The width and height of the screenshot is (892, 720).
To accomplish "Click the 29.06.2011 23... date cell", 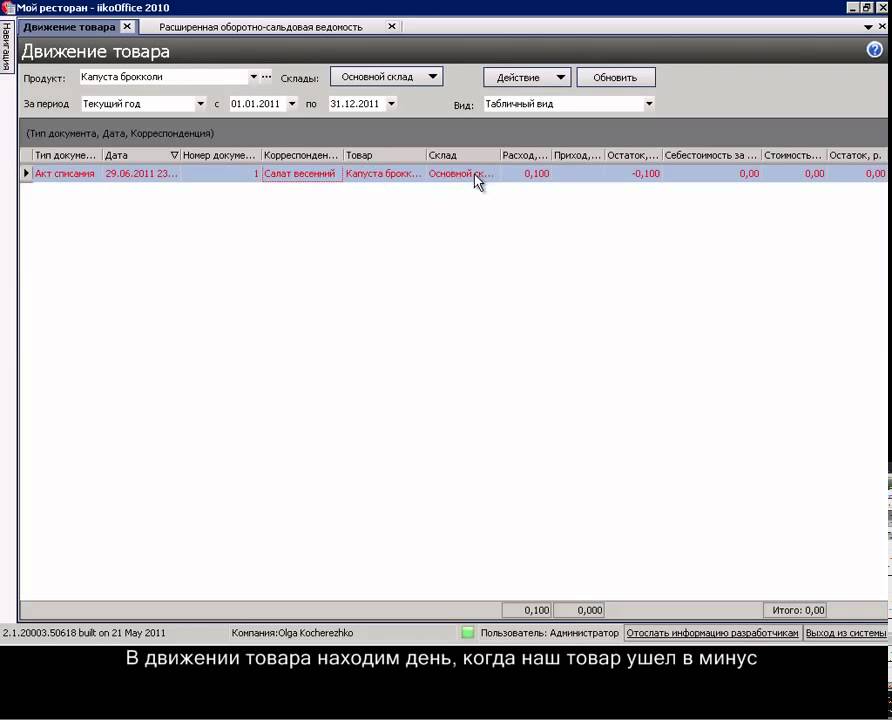I will click(141, 173).
